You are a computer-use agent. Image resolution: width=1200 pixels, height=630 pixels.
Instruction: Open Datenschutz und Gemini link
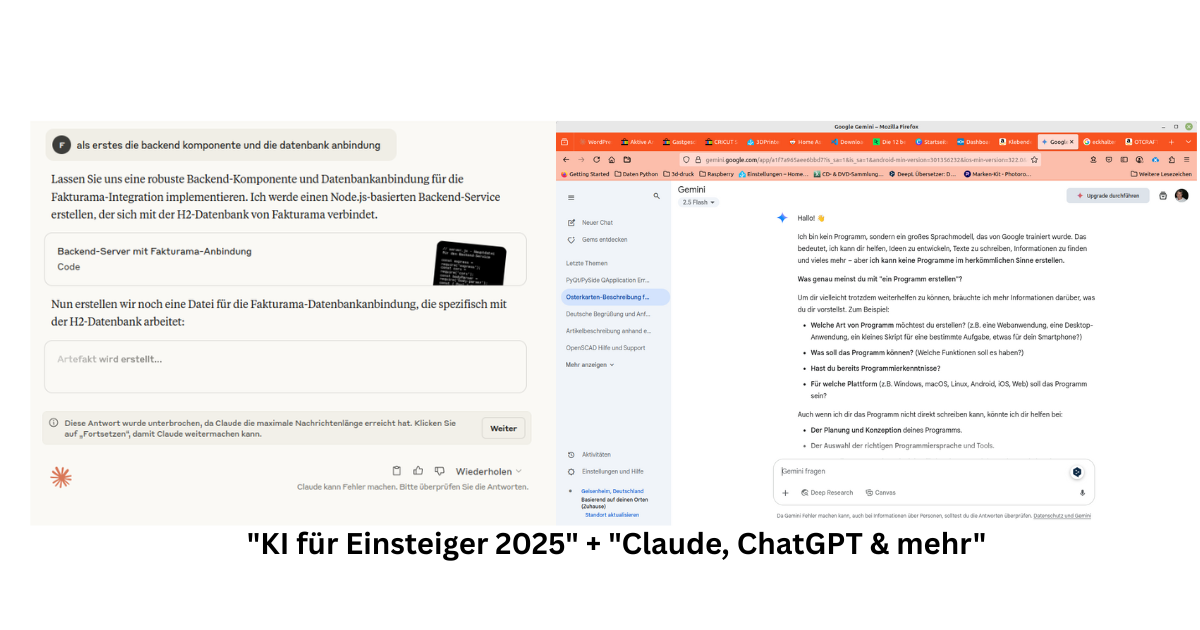1062,516
